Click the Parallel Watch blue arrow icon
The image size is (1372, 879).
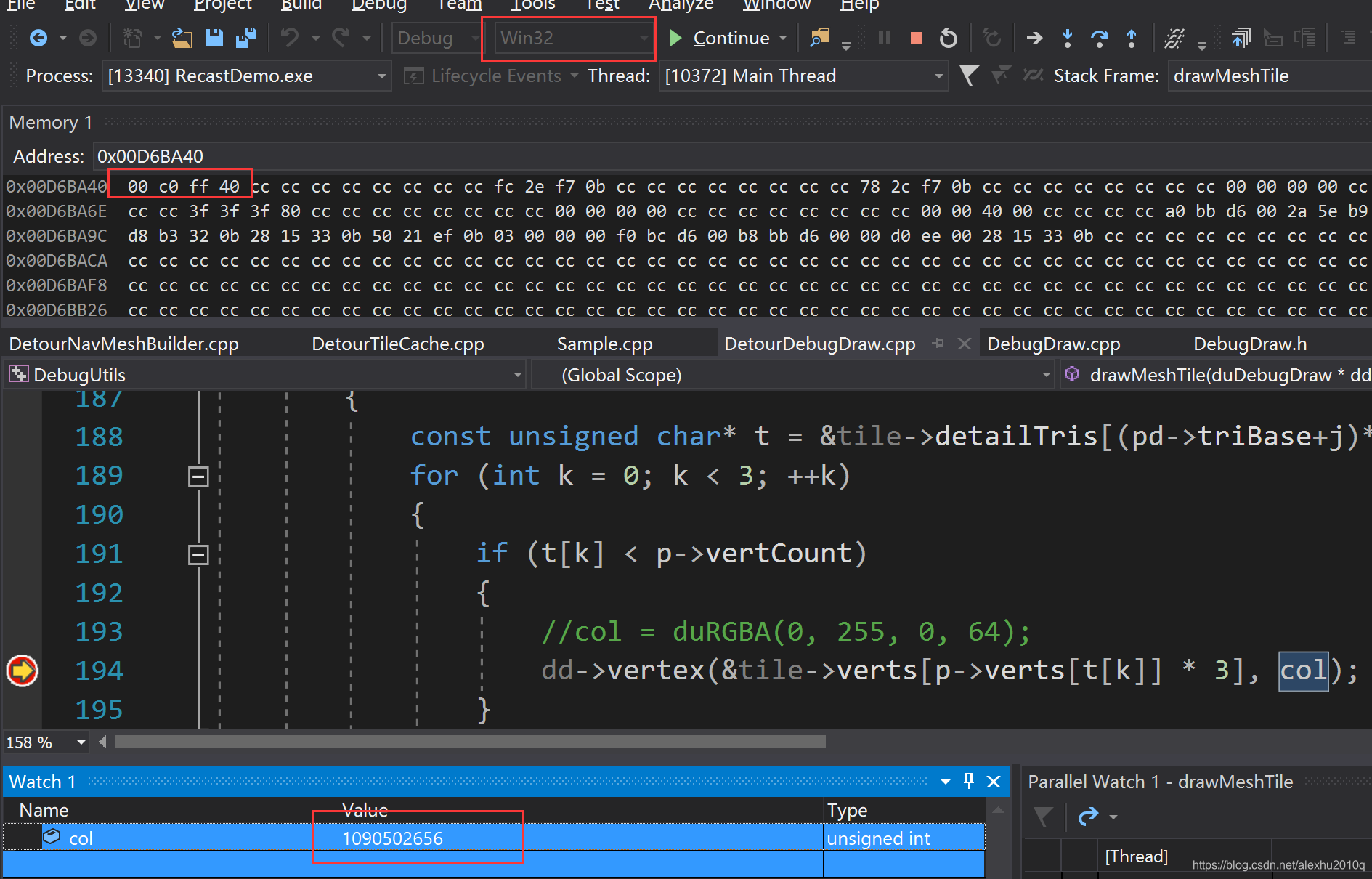1087,817
